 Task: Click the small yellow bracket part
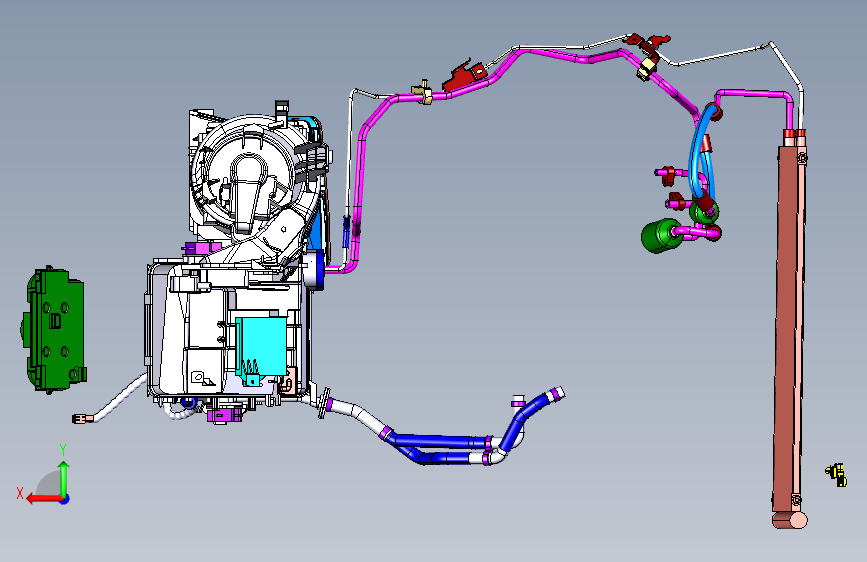(x=837, y=475)
